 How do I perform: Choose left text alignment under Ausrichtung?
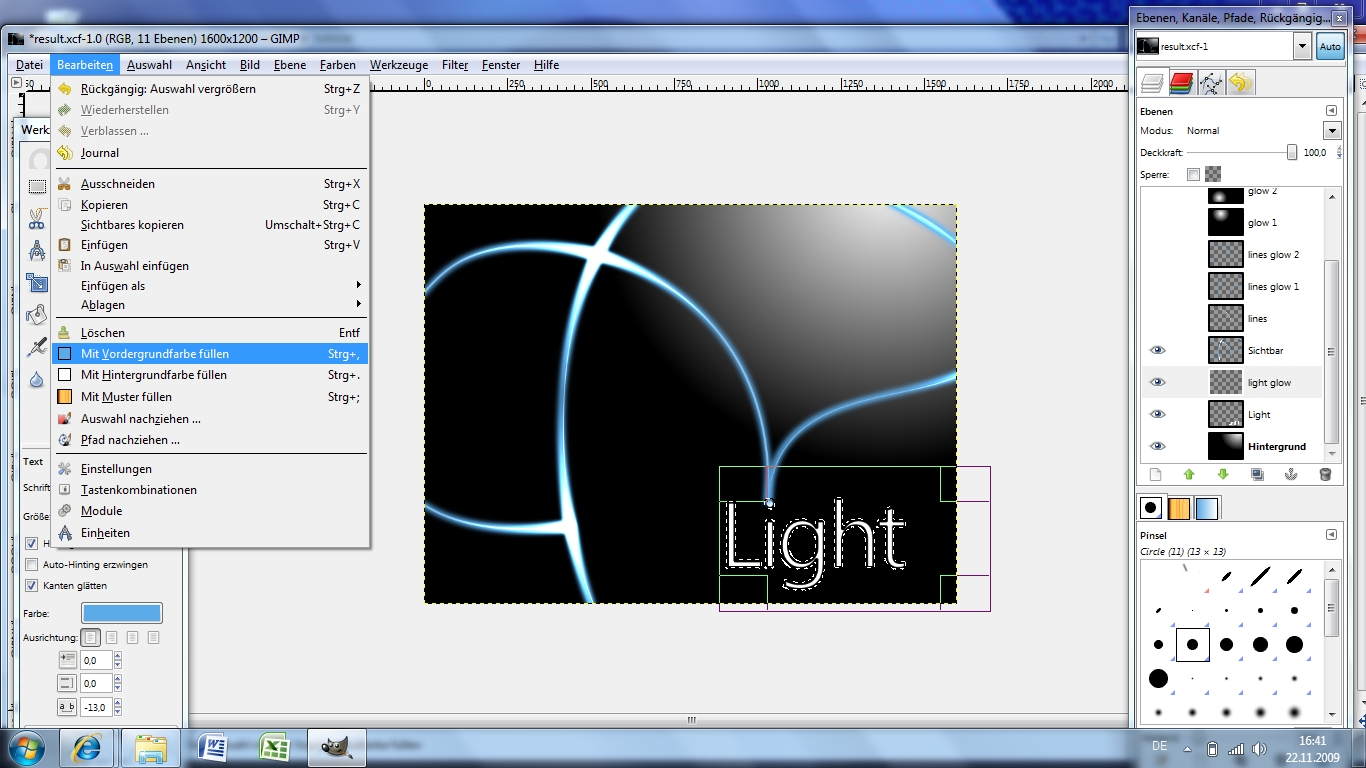click(x=91, y=637)
